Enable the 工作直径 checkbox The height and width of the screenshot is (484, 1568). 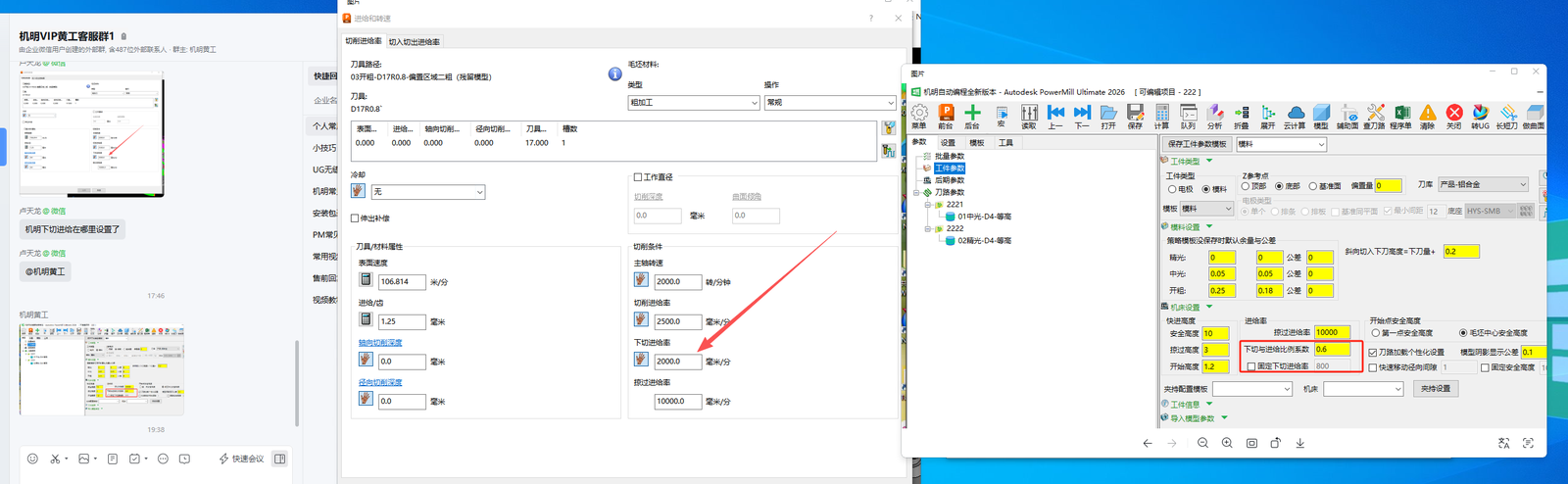coord(638,177)
